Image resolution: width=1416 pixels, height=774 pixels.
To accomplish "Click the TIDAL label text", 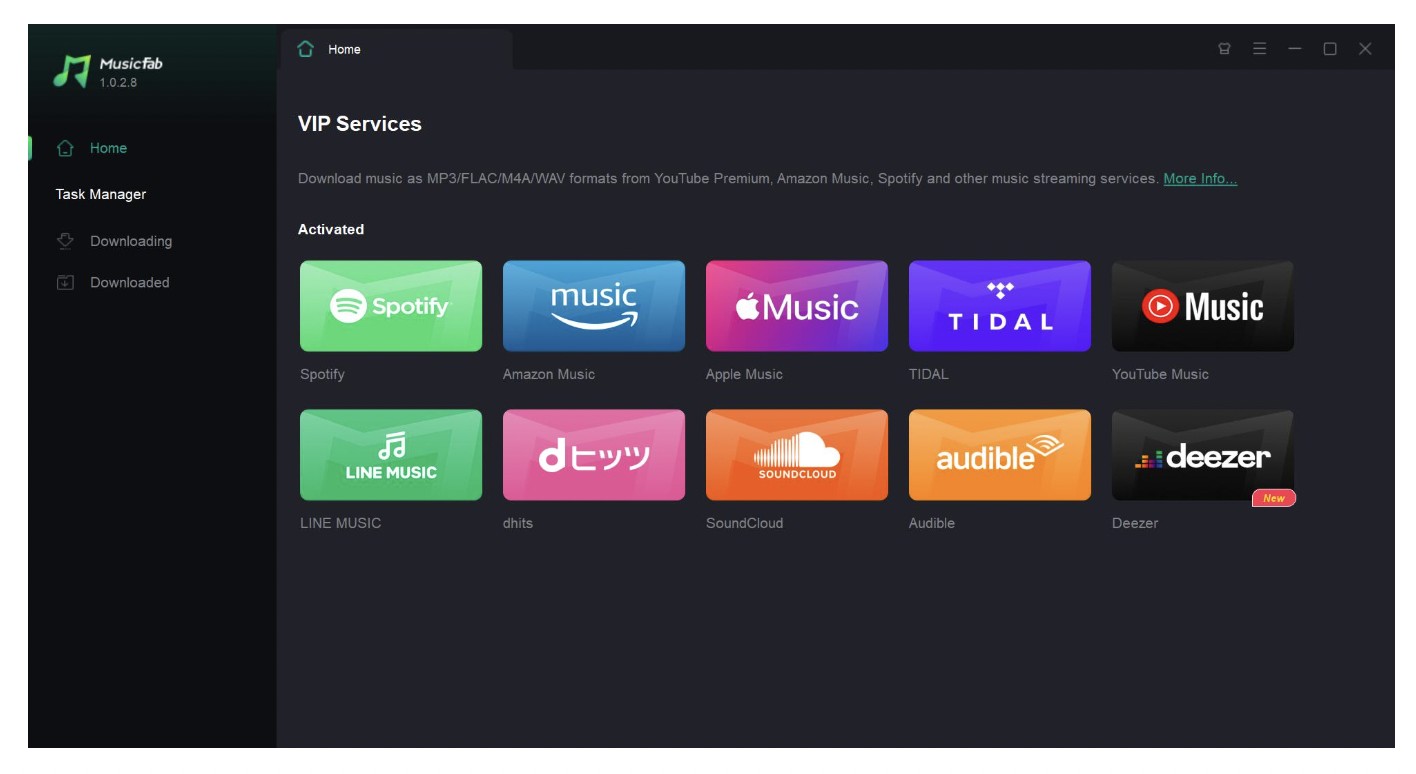I will (929, 374).
